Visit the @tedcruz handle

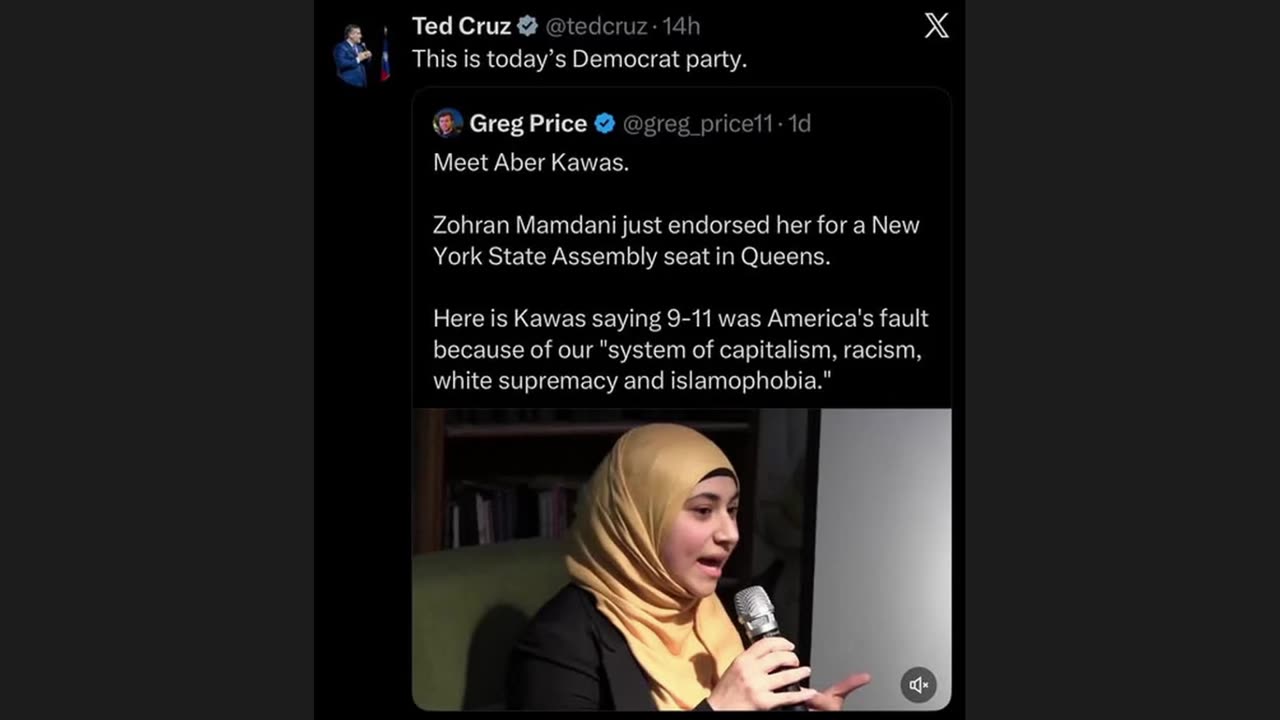(596, 27)
